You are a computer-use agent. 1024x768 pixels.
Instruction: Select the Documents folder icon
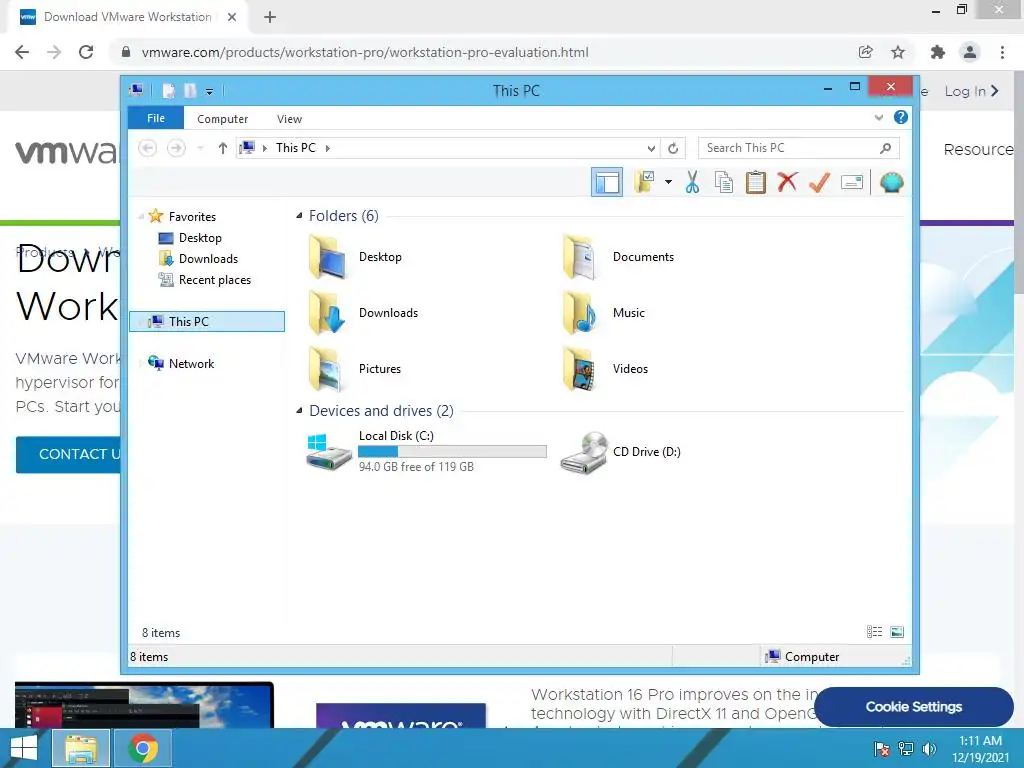tap(581, 257)
